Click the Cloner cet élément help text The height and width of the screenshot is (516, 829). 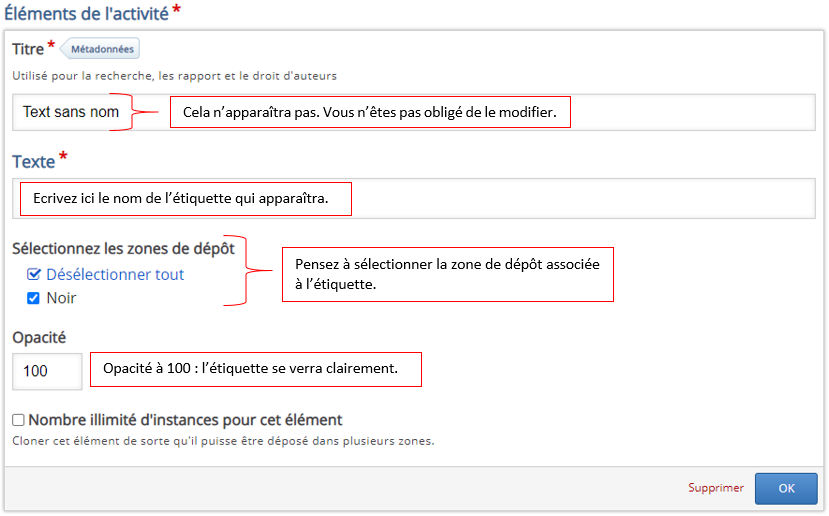223,440
